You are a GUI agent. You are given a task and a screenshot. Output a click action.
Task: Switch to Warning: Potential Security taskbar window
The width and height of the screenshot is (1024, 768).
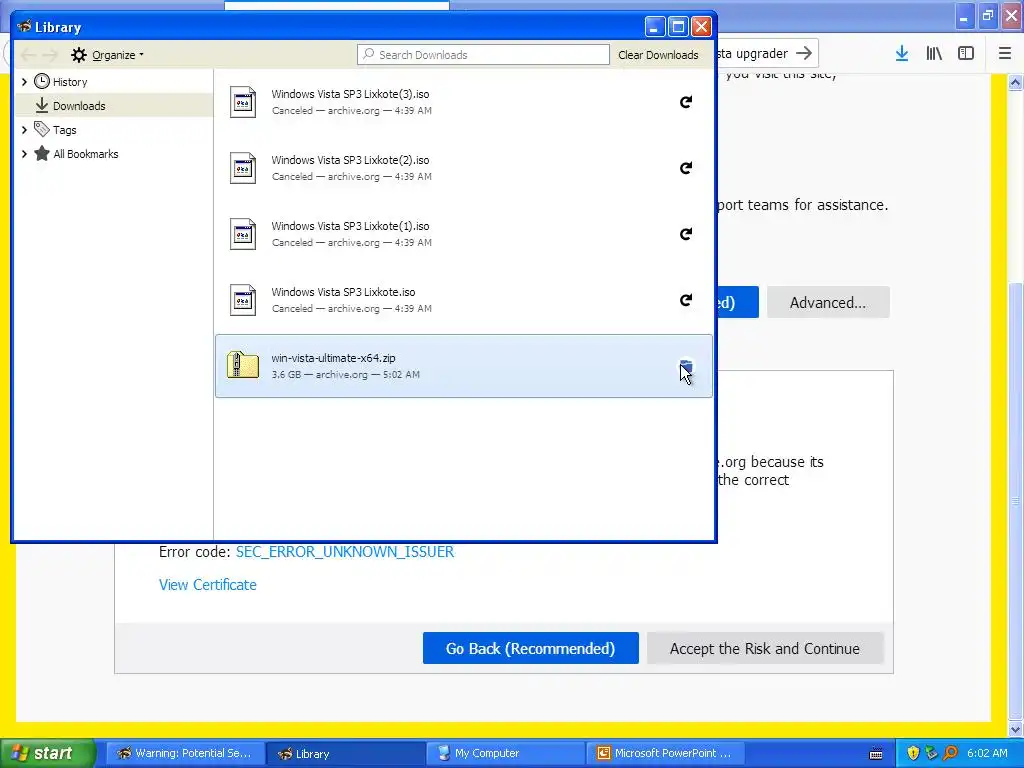(x=185, y=753)
